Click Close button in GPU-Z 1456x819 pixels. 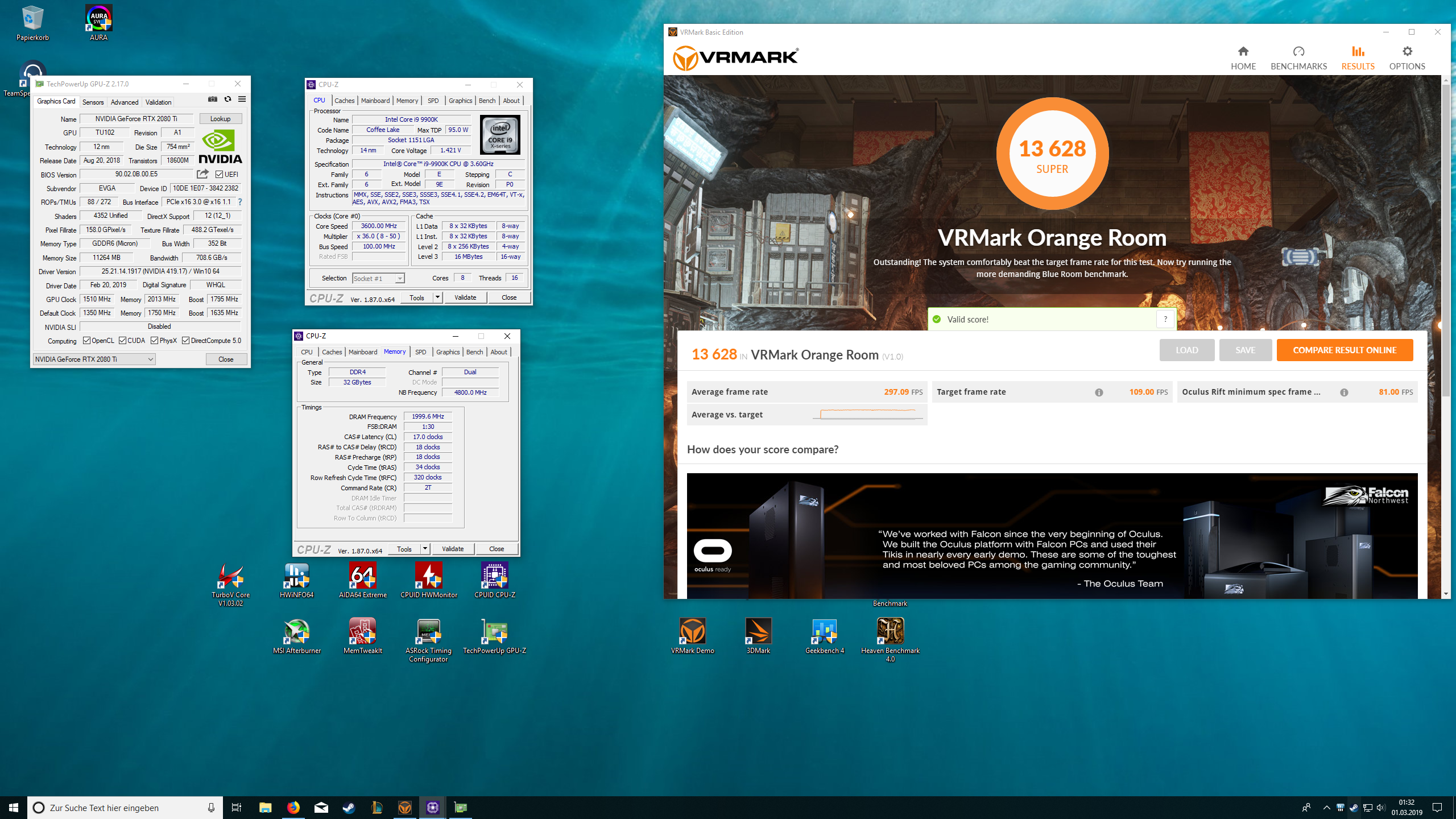click(x=226, y=359)
